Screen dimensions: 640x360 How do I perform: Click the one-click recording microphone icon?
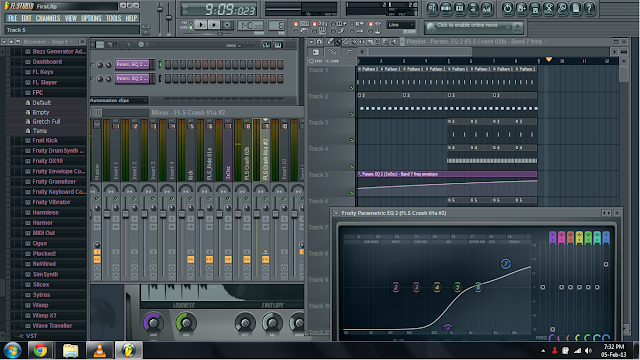pos(562,8)
